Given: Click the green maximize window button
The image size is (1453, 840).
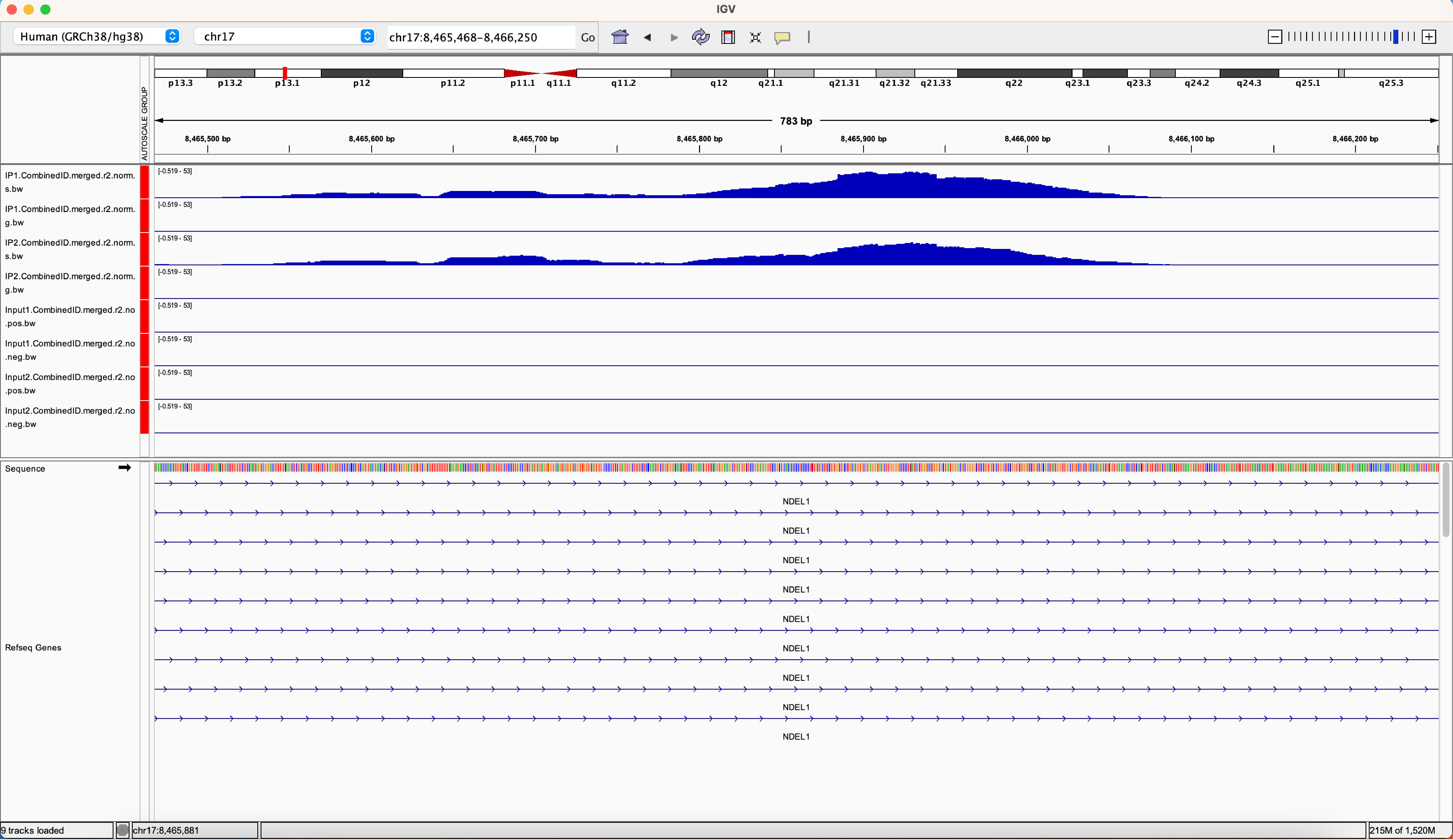Looking at the screenshot, I should [45, 9].
